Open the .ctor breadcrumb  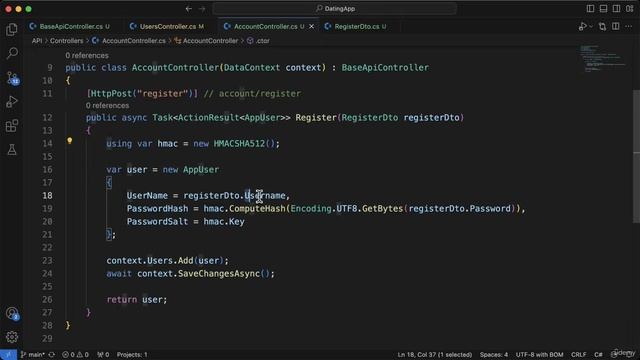258,41
